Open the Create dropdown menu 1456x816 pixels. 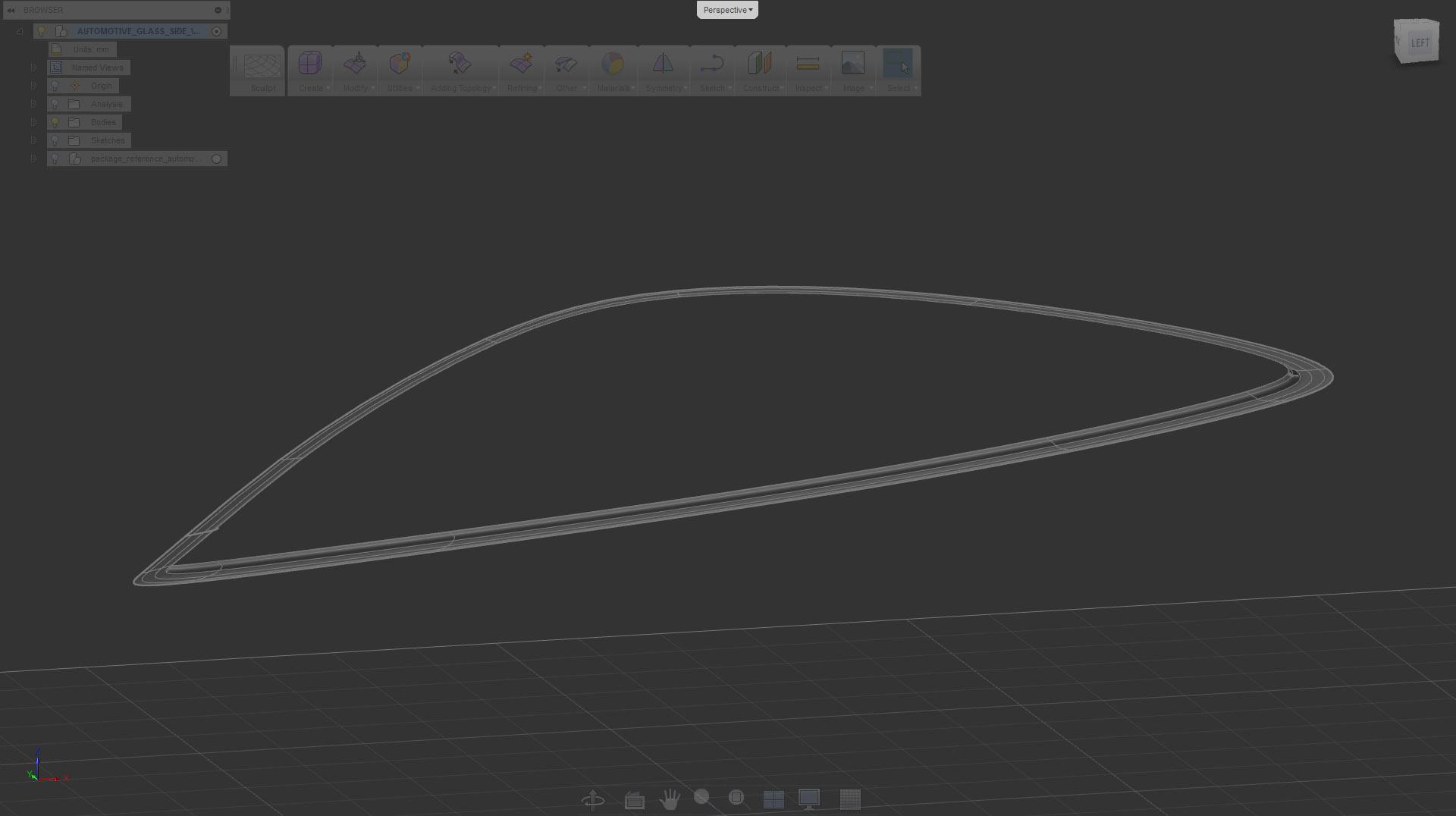click(313, 88)
